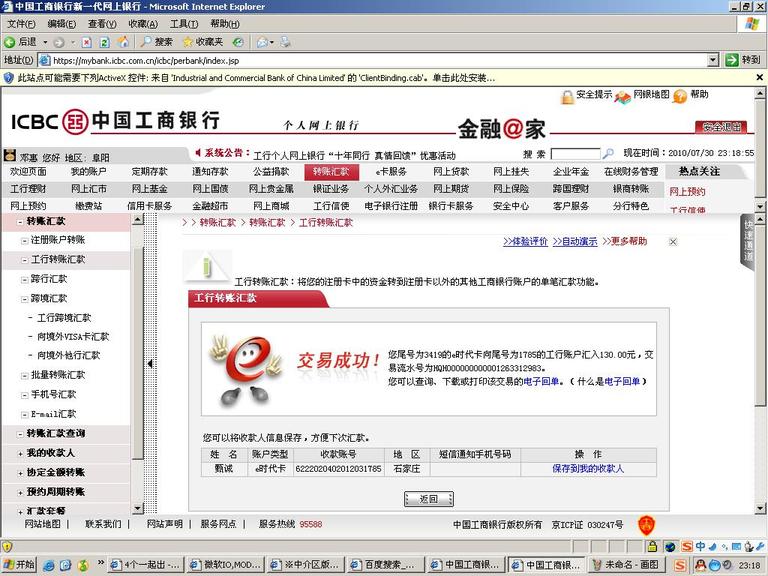
Task: Click the Home icon in IE toolbar
Action: (123, 42)
